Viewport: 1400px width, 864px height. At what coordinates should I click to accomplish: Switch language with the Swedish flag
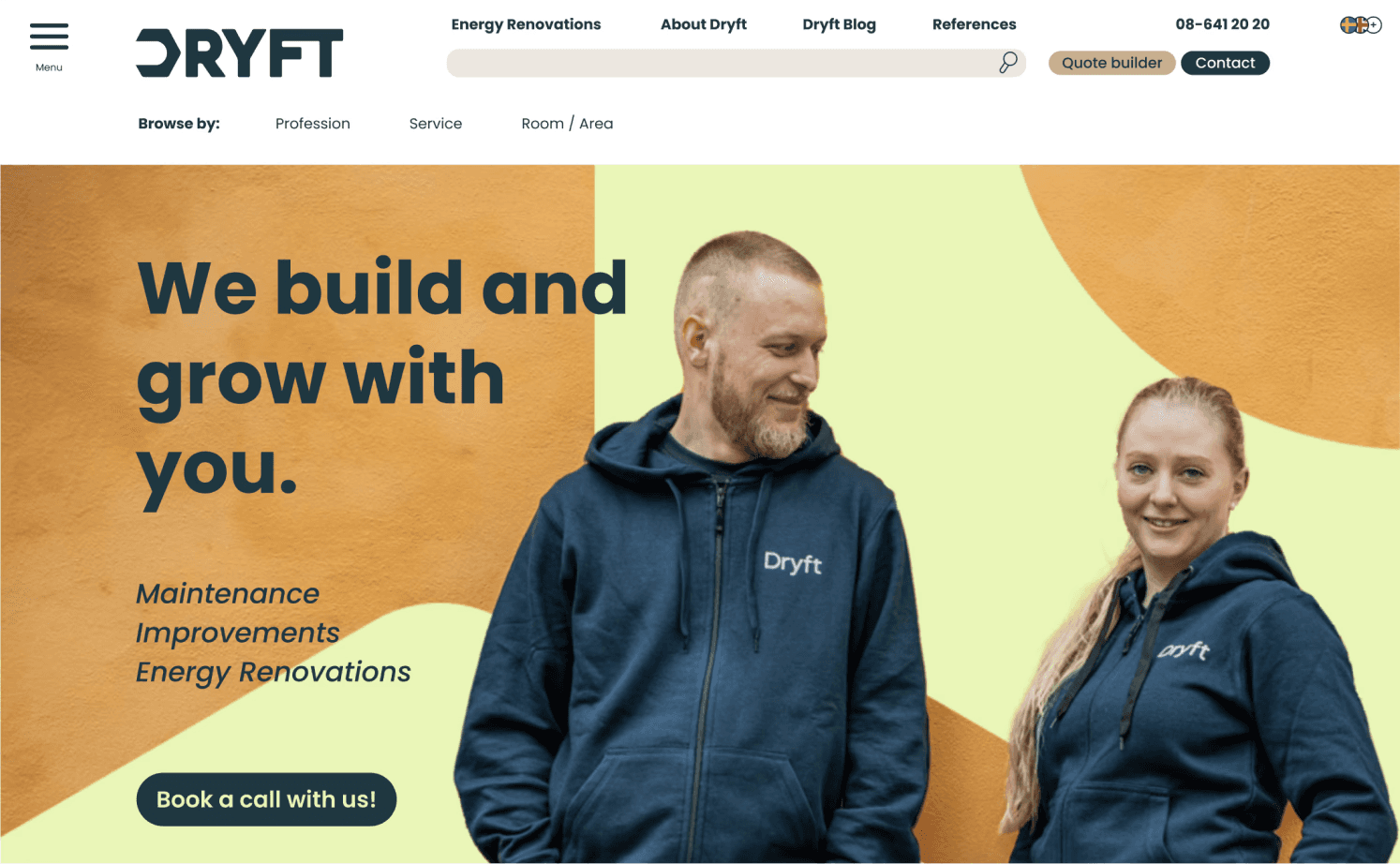(1348, 25)
